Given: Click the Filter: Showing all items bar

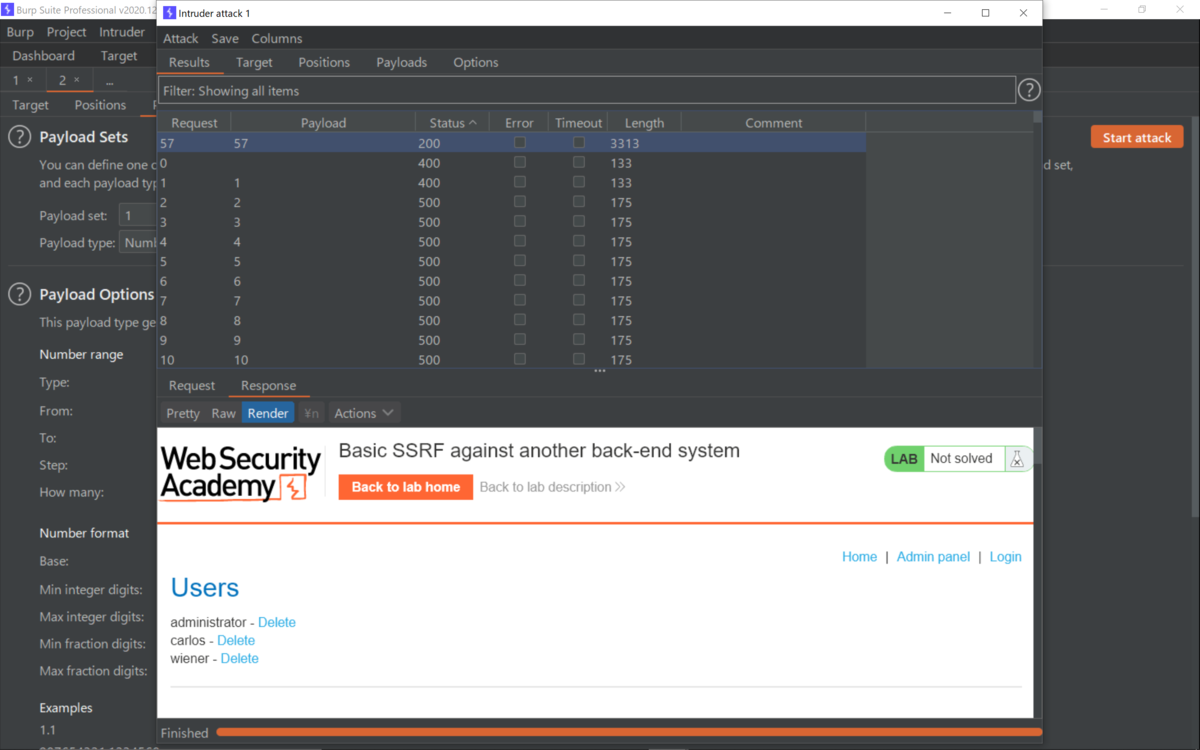Looking at the screenshot, I should click(587, 90).
